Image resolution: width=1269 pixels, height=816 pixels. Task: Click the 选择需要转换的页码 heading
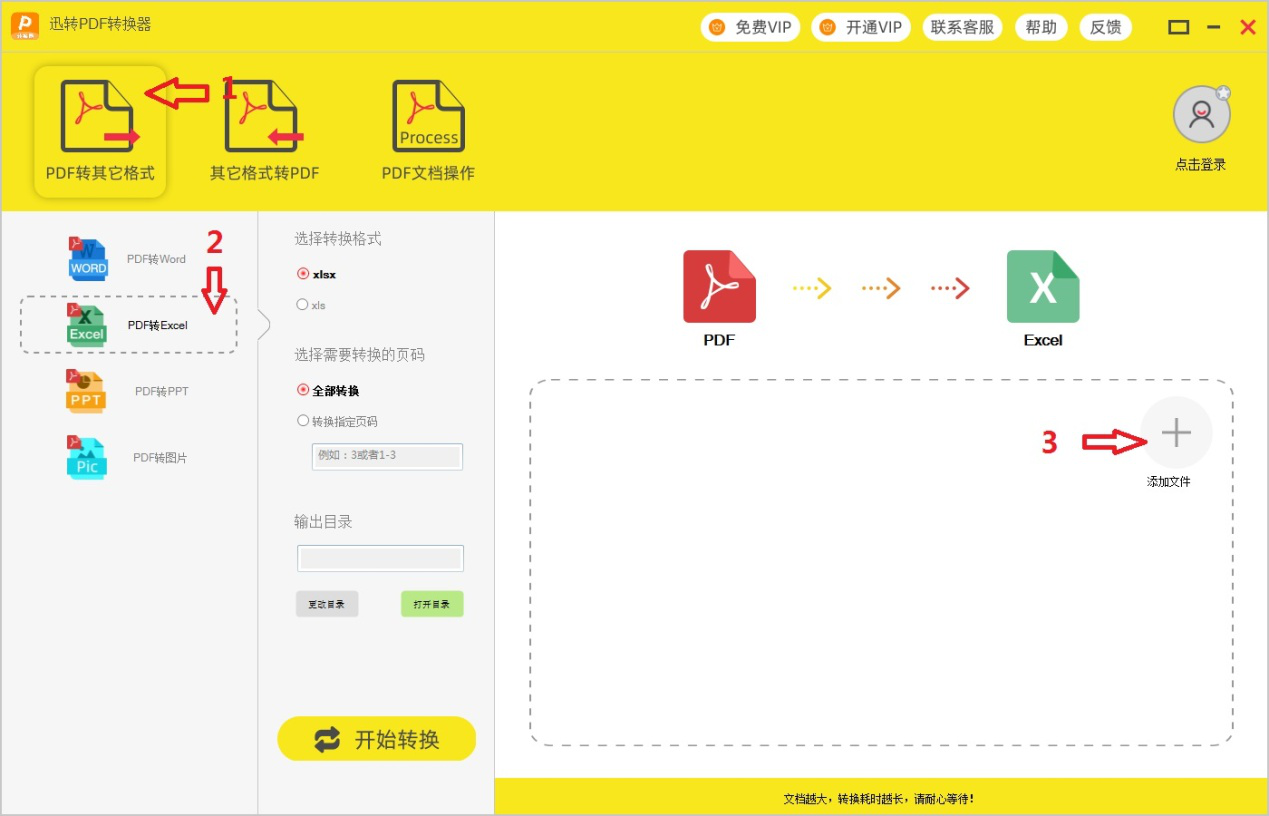click(x=360, y=355)
